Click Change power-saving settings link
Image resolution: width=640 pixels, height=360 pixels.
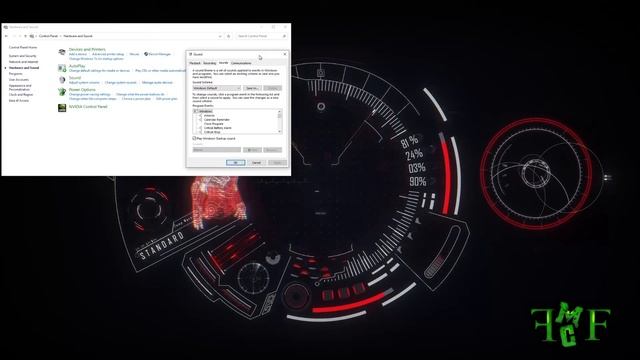click(x=90, y=94)
